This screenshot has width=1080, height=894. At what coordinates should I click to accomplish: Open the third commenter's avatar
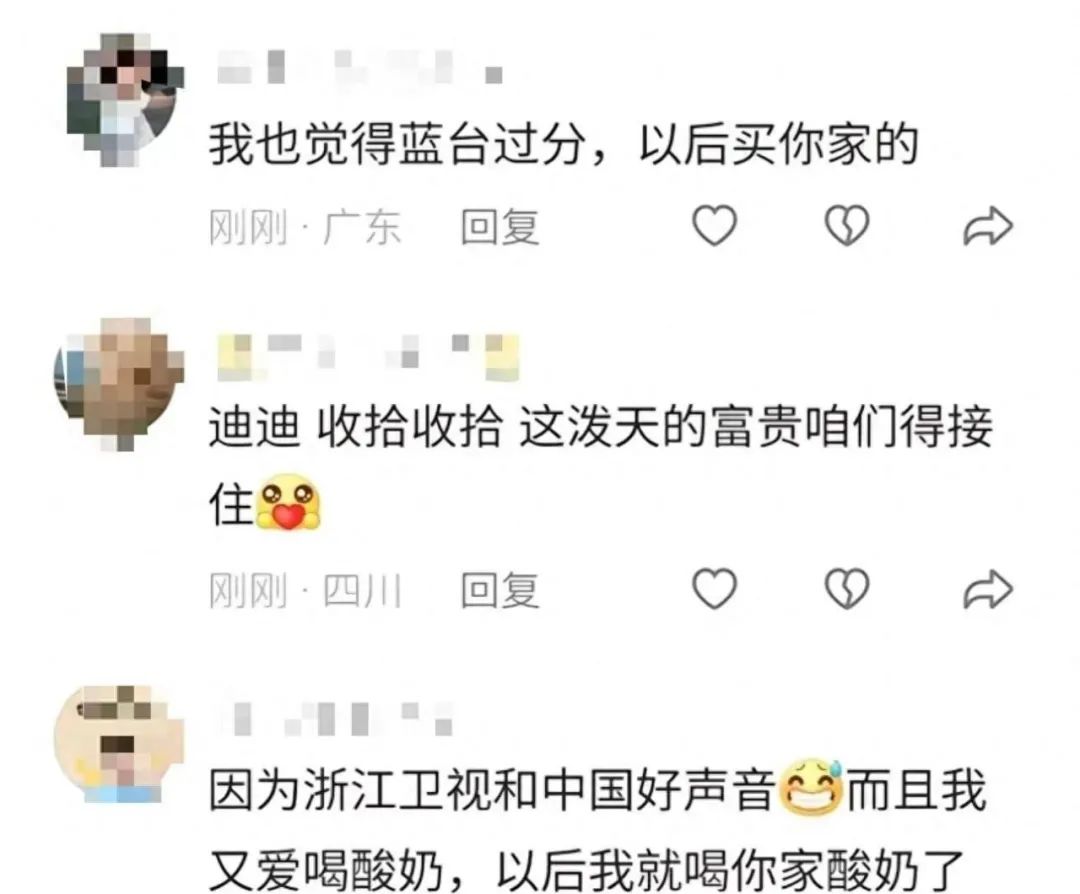[x=119, y=744]
